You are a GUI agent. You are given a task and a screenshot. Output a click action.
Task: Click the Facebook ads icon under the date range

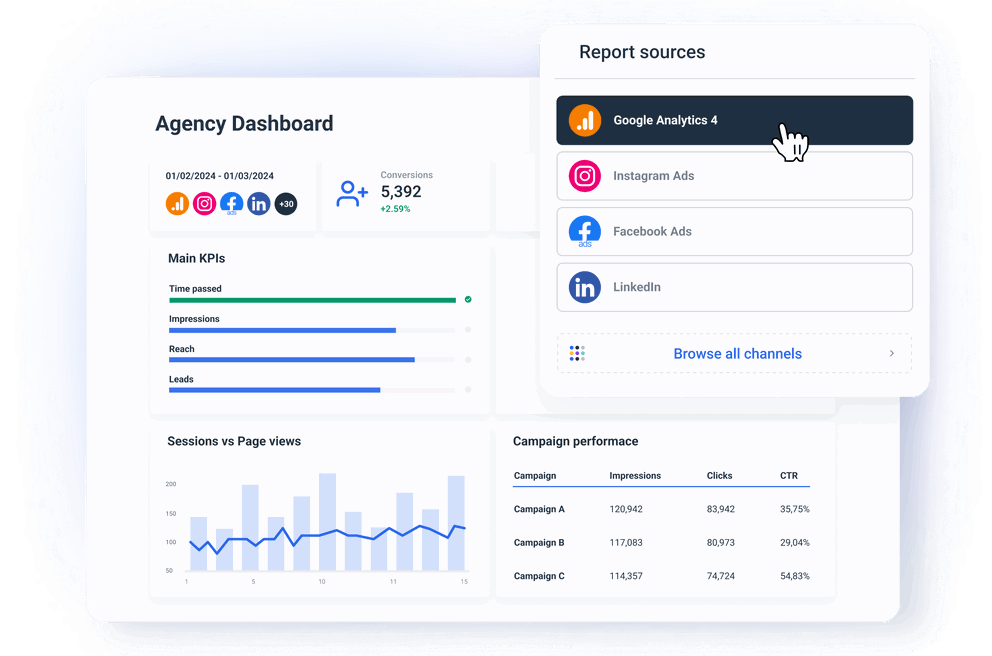232,204
